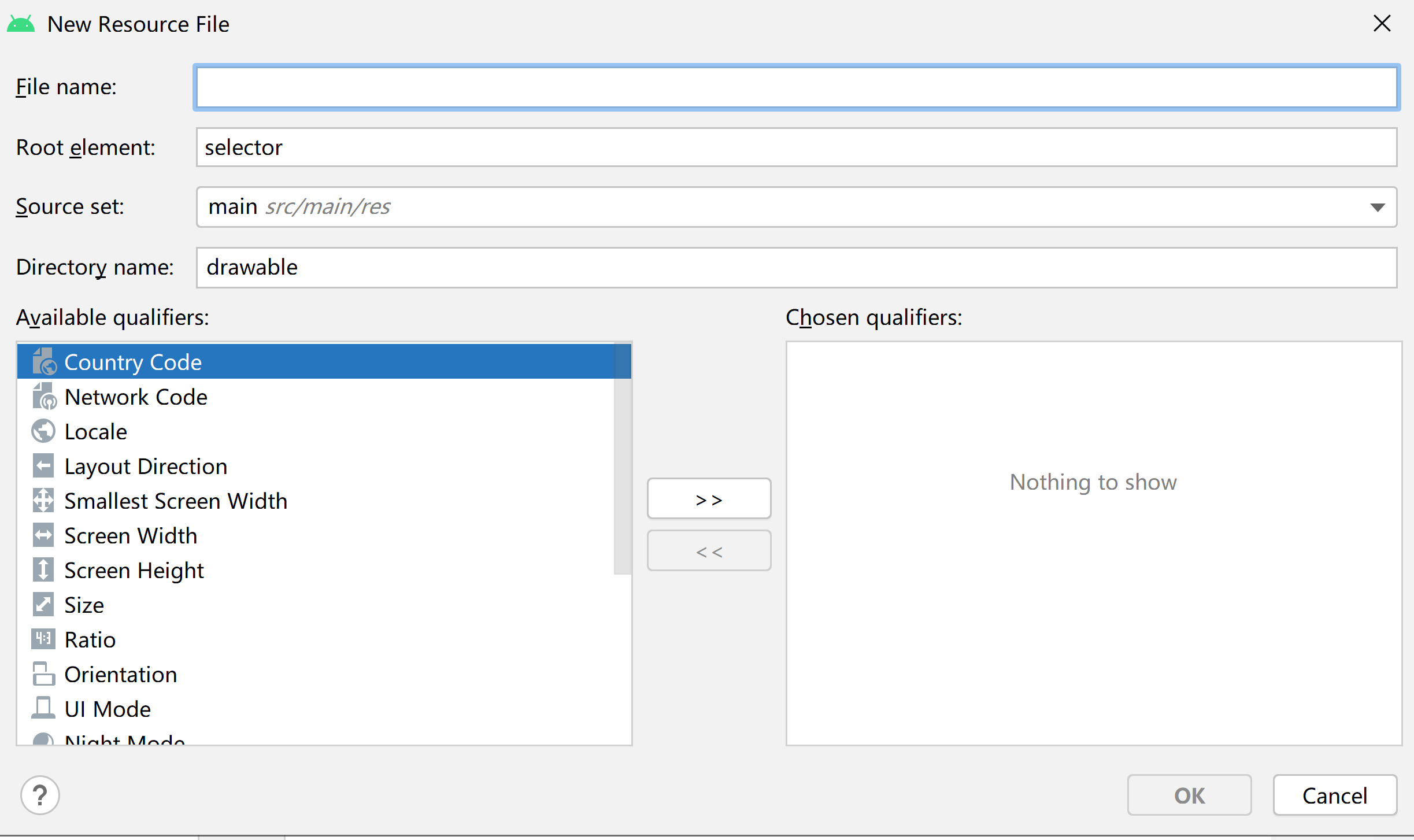Image resolution: width=1414 pixels, height=840 pixels.
Task: Open the Source set dropdown
Action: pyautogui.click(x=1377, y=207)
